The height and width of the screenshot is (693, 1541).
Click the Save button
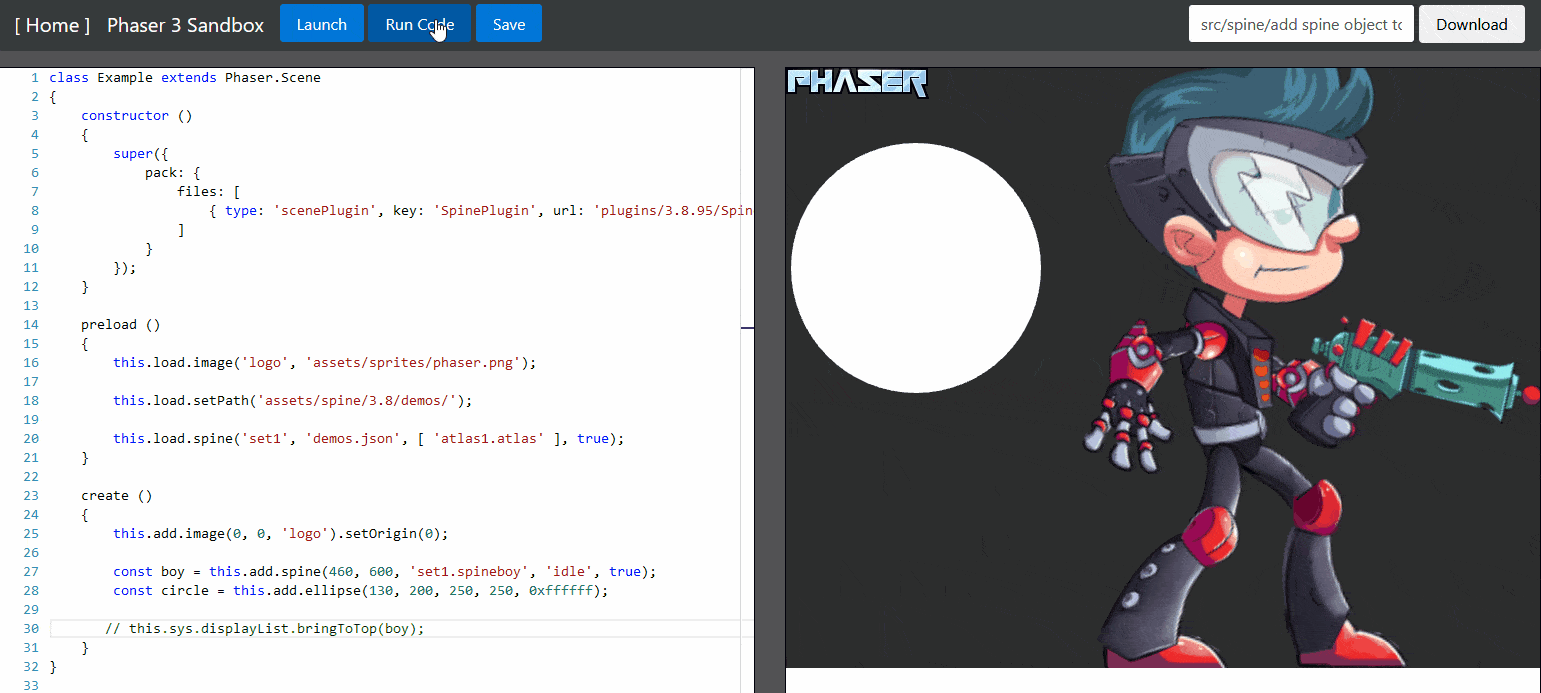(x=508, y=24)
